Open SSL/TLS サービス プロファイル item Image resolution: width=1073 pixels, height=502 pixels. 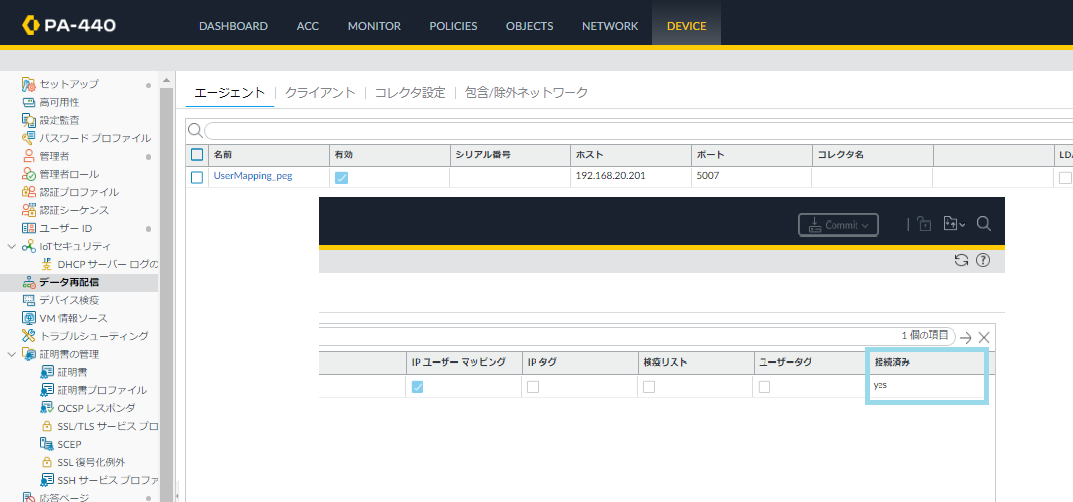[107, 426]
